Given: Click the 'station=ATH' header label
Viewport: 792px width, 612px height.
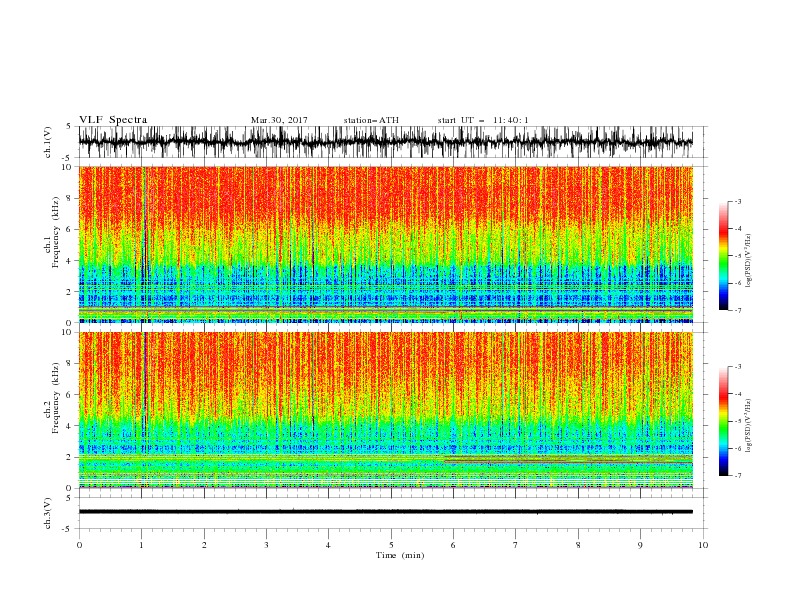Looking at the screenshot, I should (371, 120).
